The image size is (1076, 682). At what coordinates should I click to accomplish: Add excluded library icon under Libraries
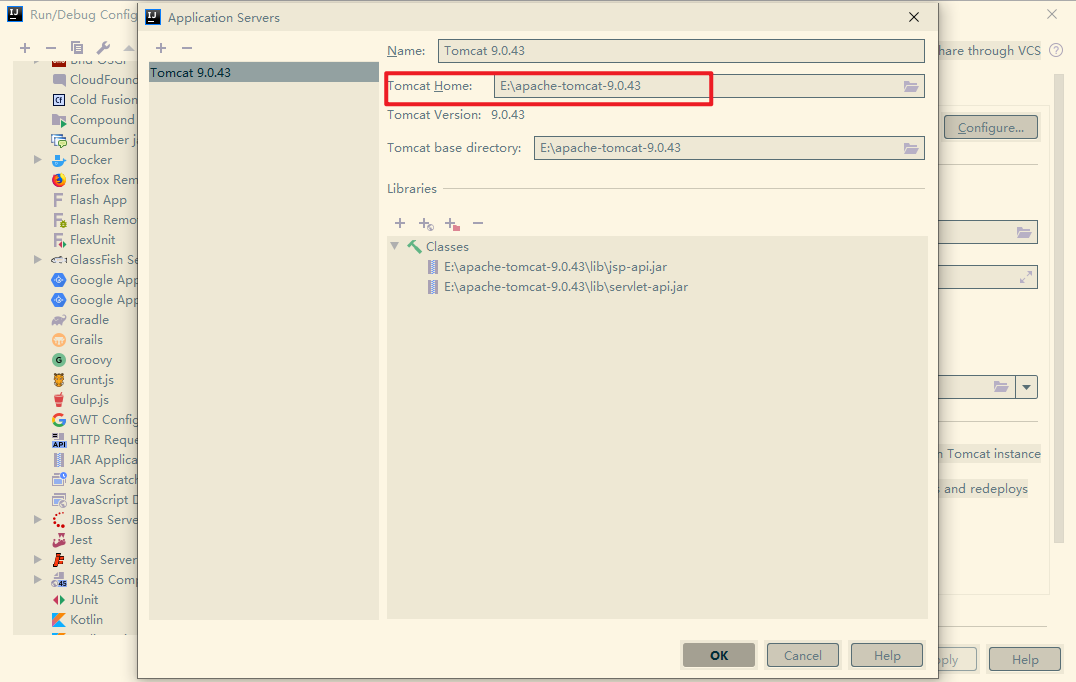(452, 224)
